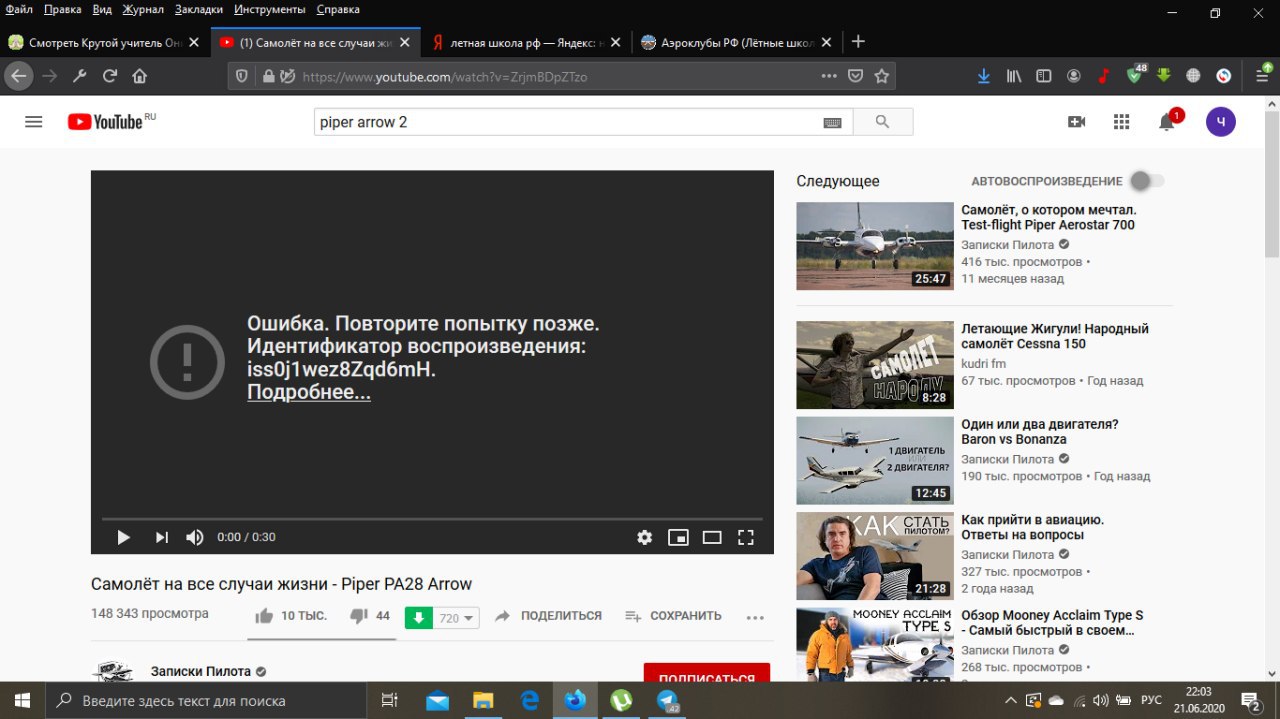The width and height of the screenshot is (1280, 719).
Task: Go back to previous page
Action: pyautogui.click(x=19, y=76)
